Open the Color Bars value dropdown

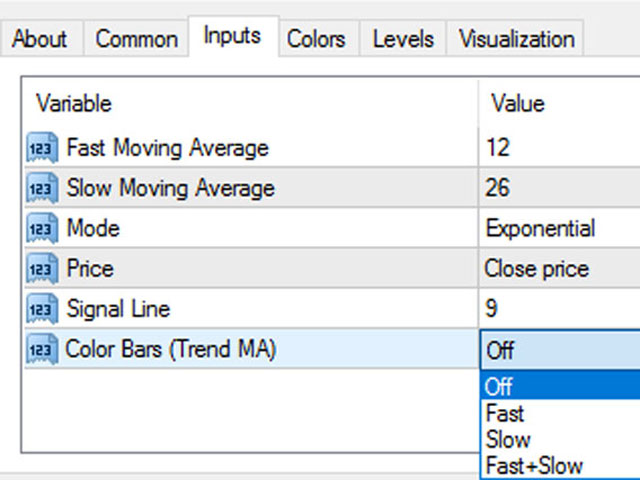[x=560, y=350]
